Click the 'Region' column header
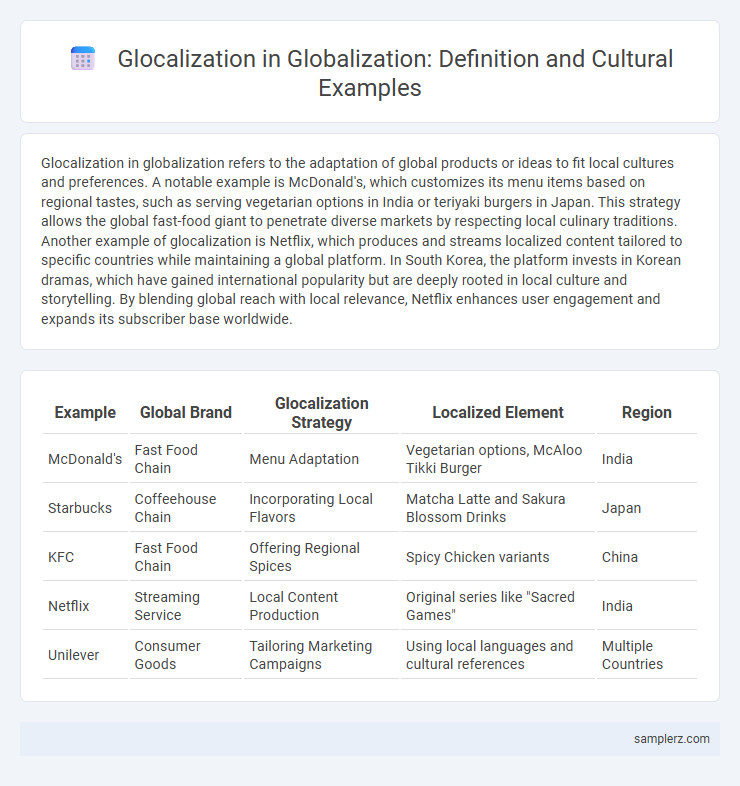This screenshot has height=786, width=740. point(647,413)
